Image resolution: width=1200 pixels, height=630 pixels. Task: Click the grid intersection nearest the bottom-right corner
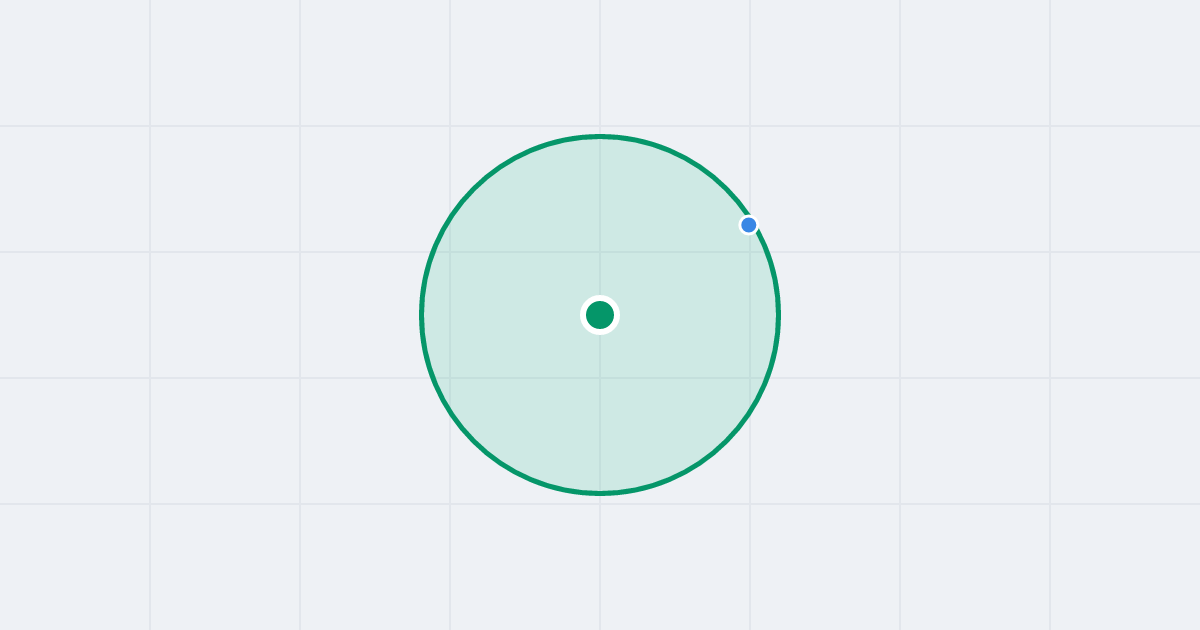1050,504
